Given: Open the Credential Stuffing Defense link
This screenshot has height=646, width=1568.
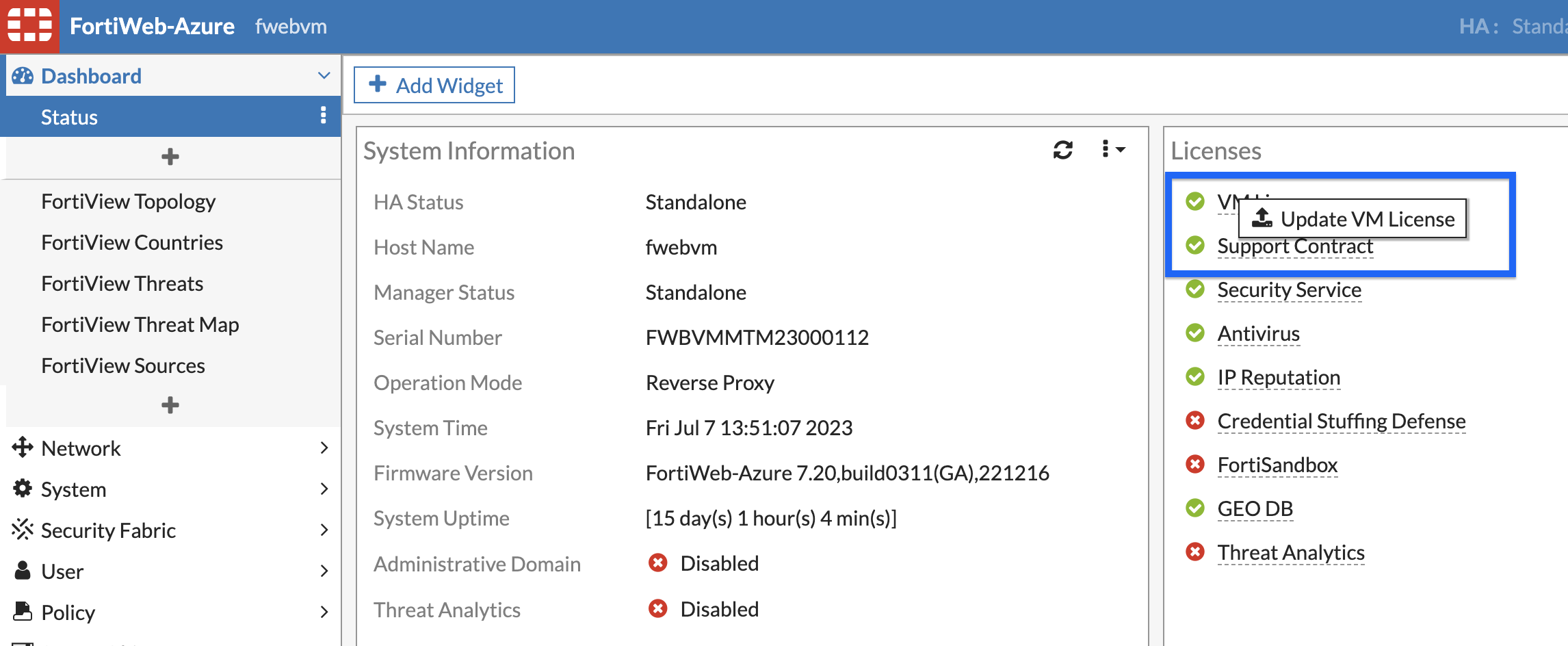Looking at the screenshot, I should click(x=1342, y=421).
